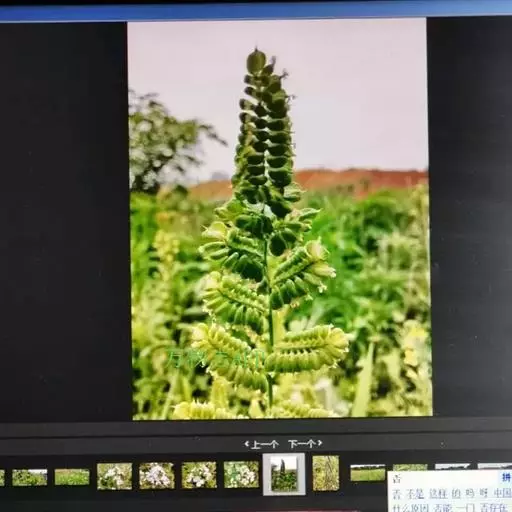Open wide field thumbnail right of the tall one
This screenshot has width=512, height=512.
click(x=368, y=473)
